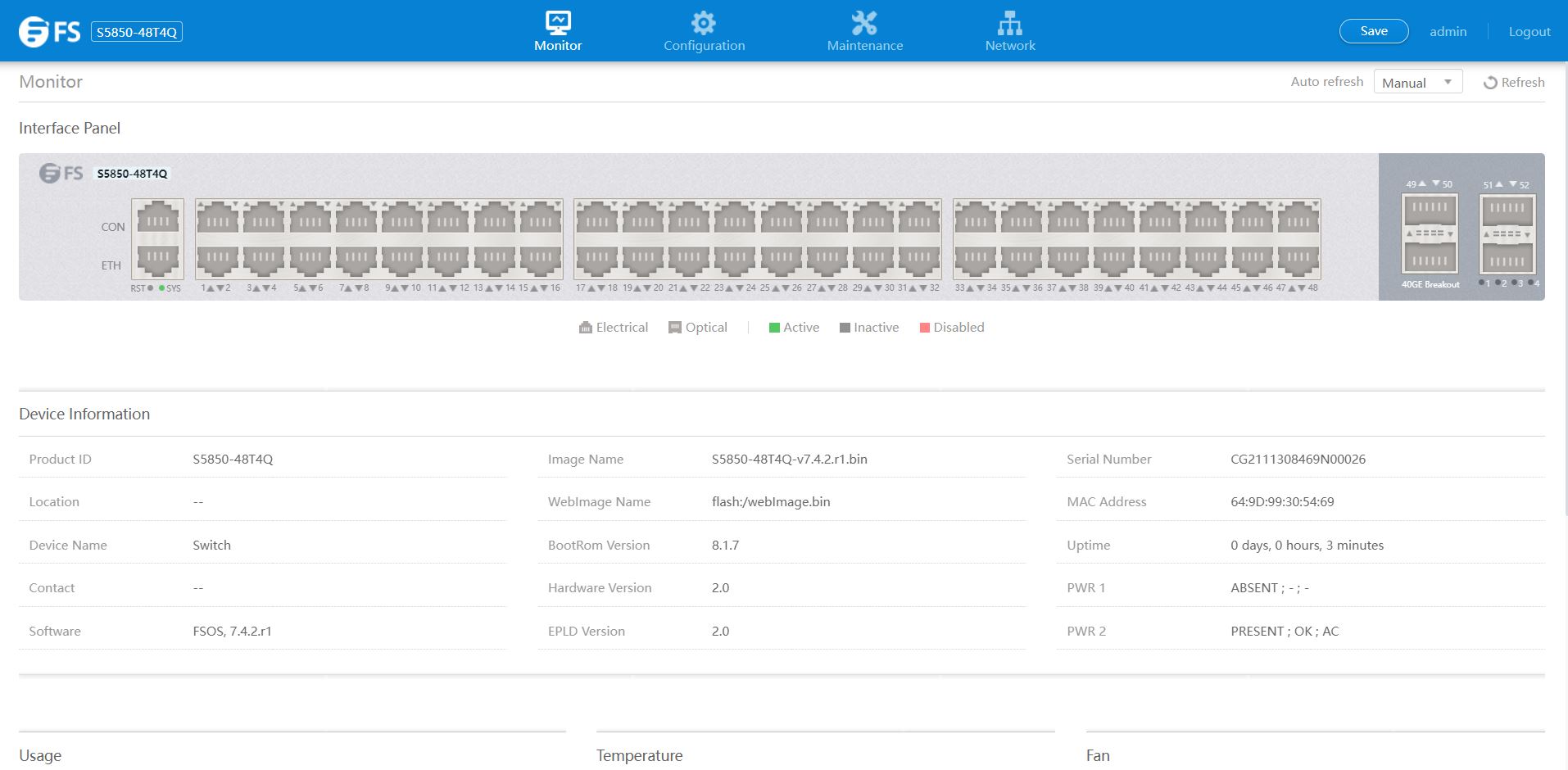Go to Maintenance tools section
Viewport: 1568px width, 770px height.
click(x=864, y=23)
